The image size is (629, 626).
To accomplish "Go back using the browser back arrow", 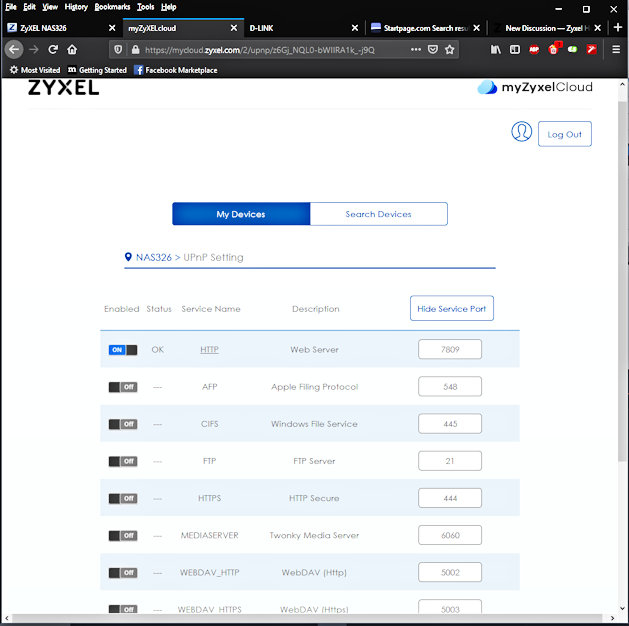I will click(14, 49).
